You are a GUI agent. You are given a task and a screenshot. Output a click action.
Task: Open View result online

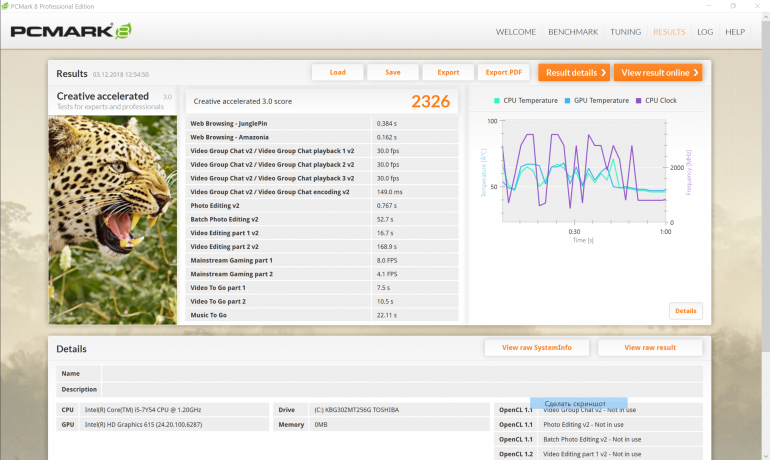pyautogui.click(x=657, y=72)
